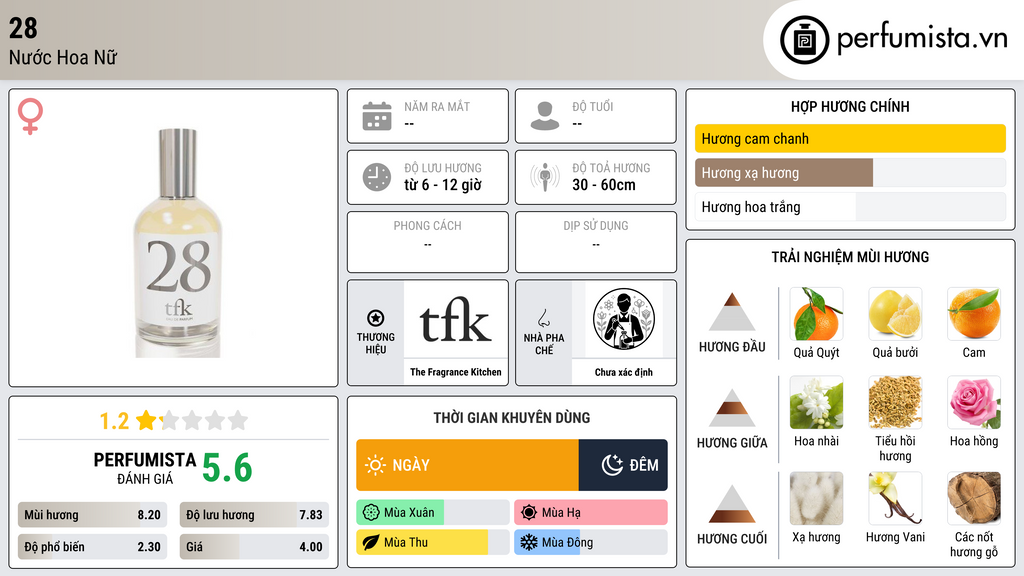
Task: Click the Chưa xác định perfumer label
Action: click(624, 372)
